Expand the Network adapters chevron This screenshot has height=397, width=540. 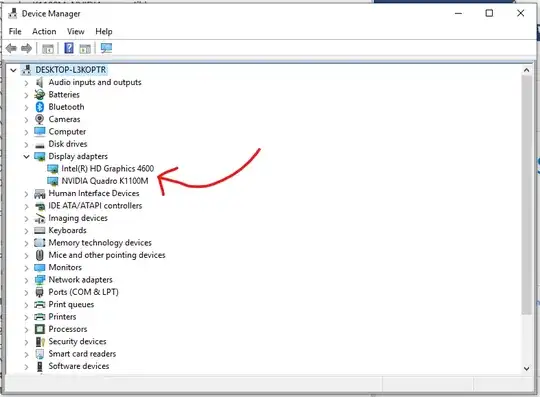pyautogui.click(x=26, y=280)
